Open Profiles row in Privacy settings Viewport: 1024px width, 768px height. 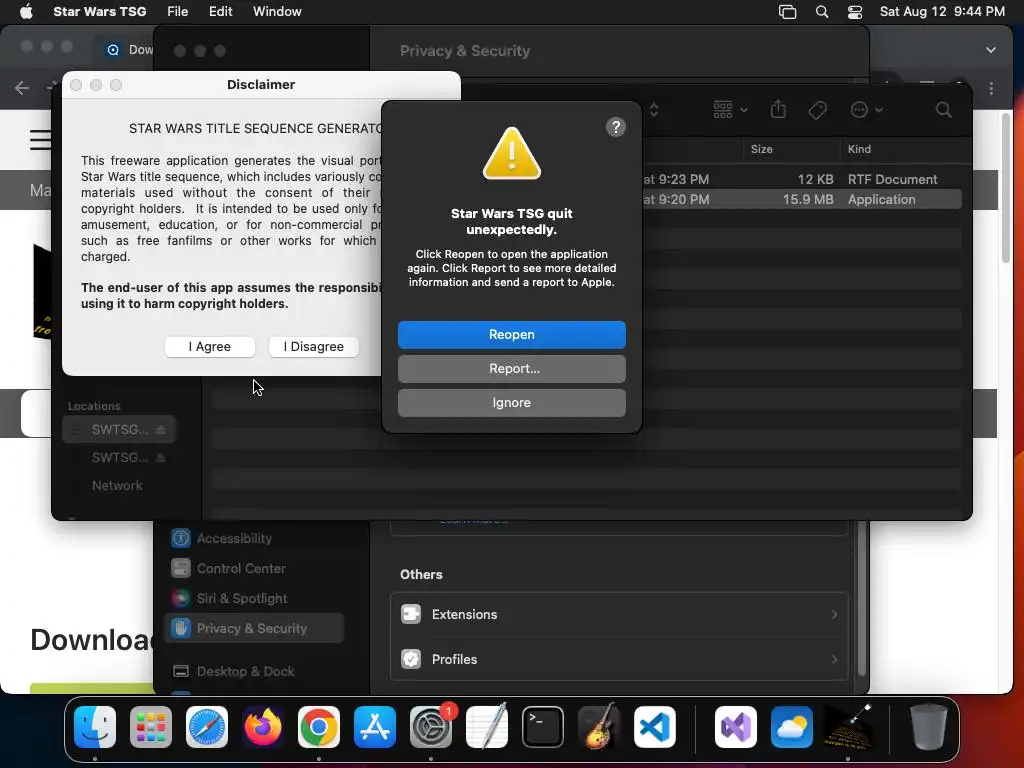618,659
